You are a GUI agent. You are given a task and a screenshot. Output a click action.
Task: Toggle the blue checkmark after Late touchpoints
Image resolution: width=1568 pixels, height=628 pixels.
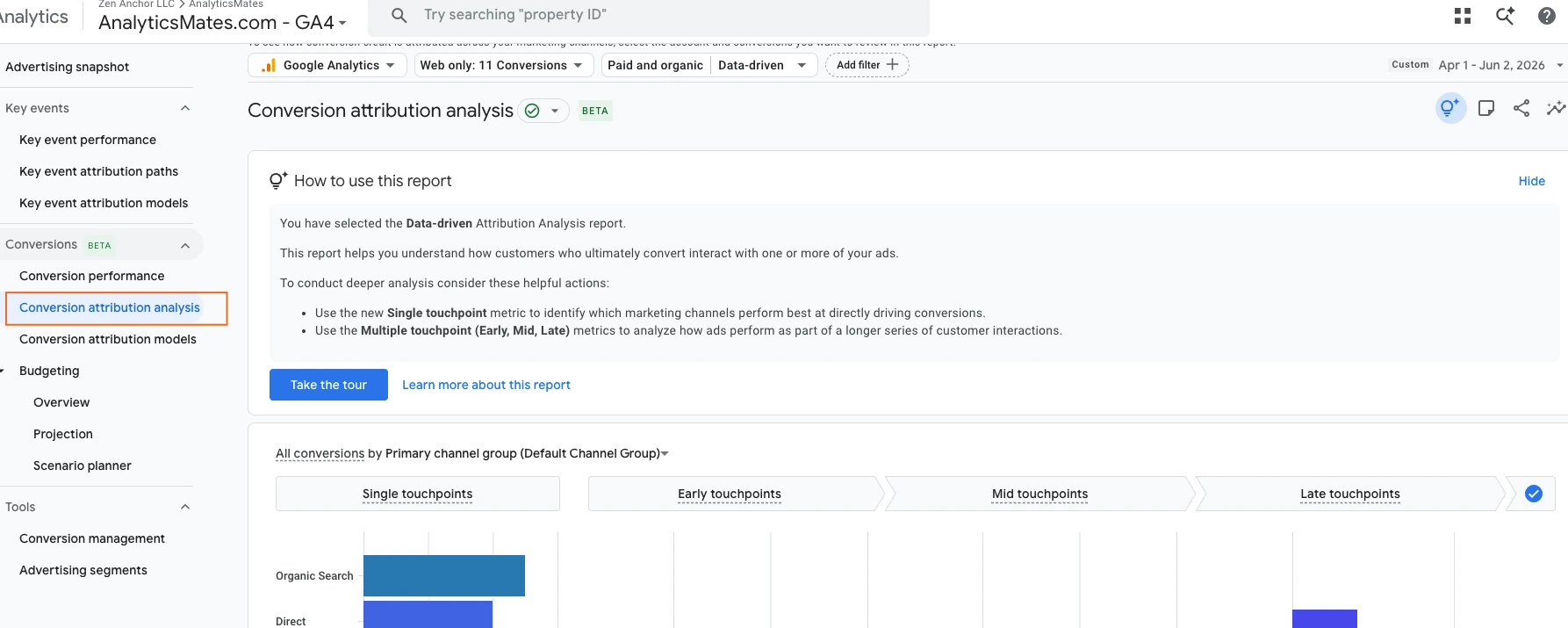click(x=1534, y=494)
